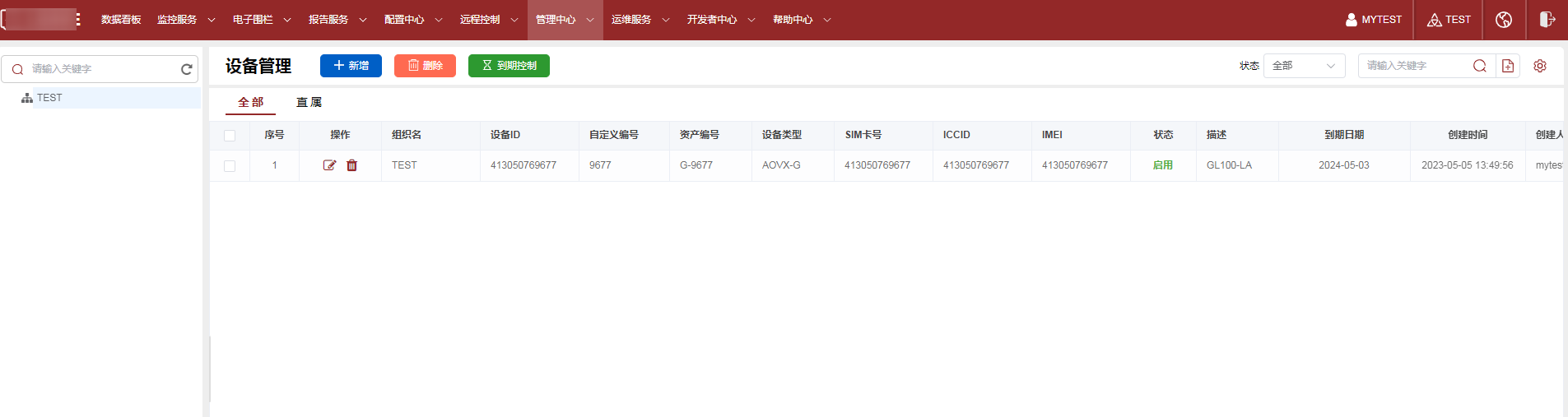Toggle the select-all checkbox in table header
Screen dimensions: 1568x417
pos(230,136)
